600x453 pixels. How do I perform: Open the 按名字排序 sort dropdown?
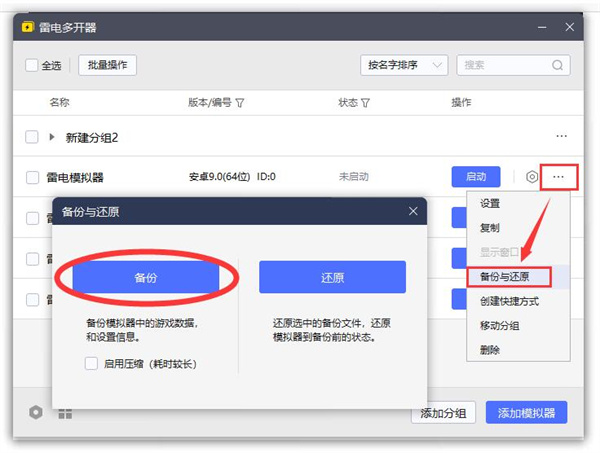(404, 65)
